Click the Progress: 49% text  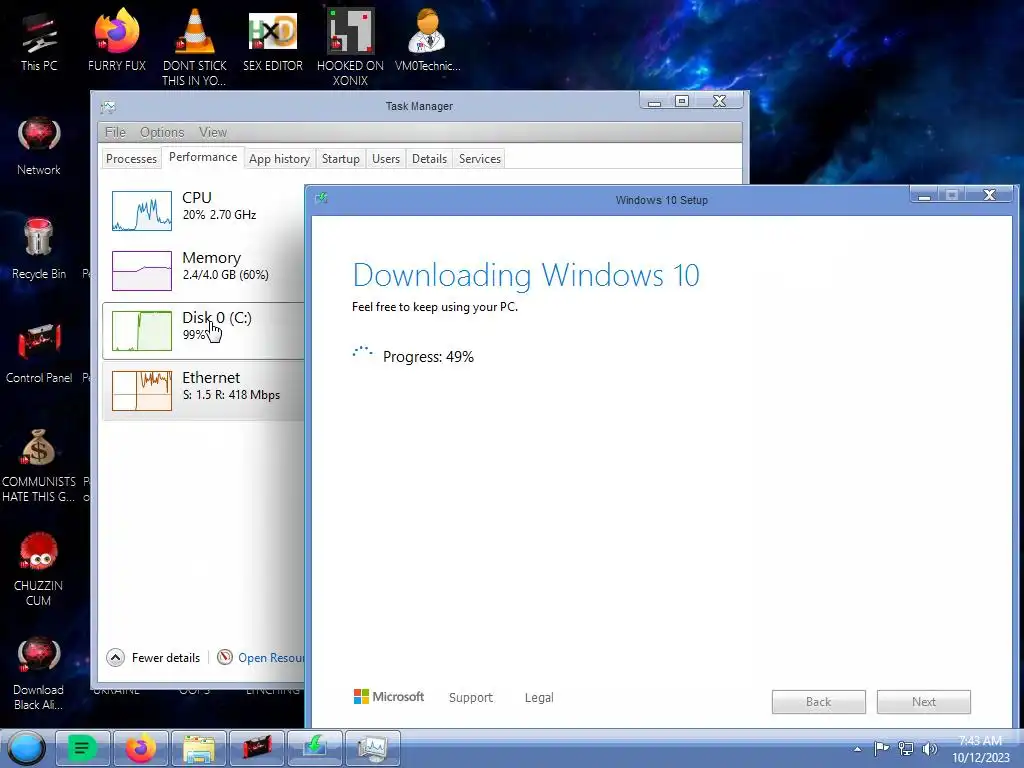point(428,357)
